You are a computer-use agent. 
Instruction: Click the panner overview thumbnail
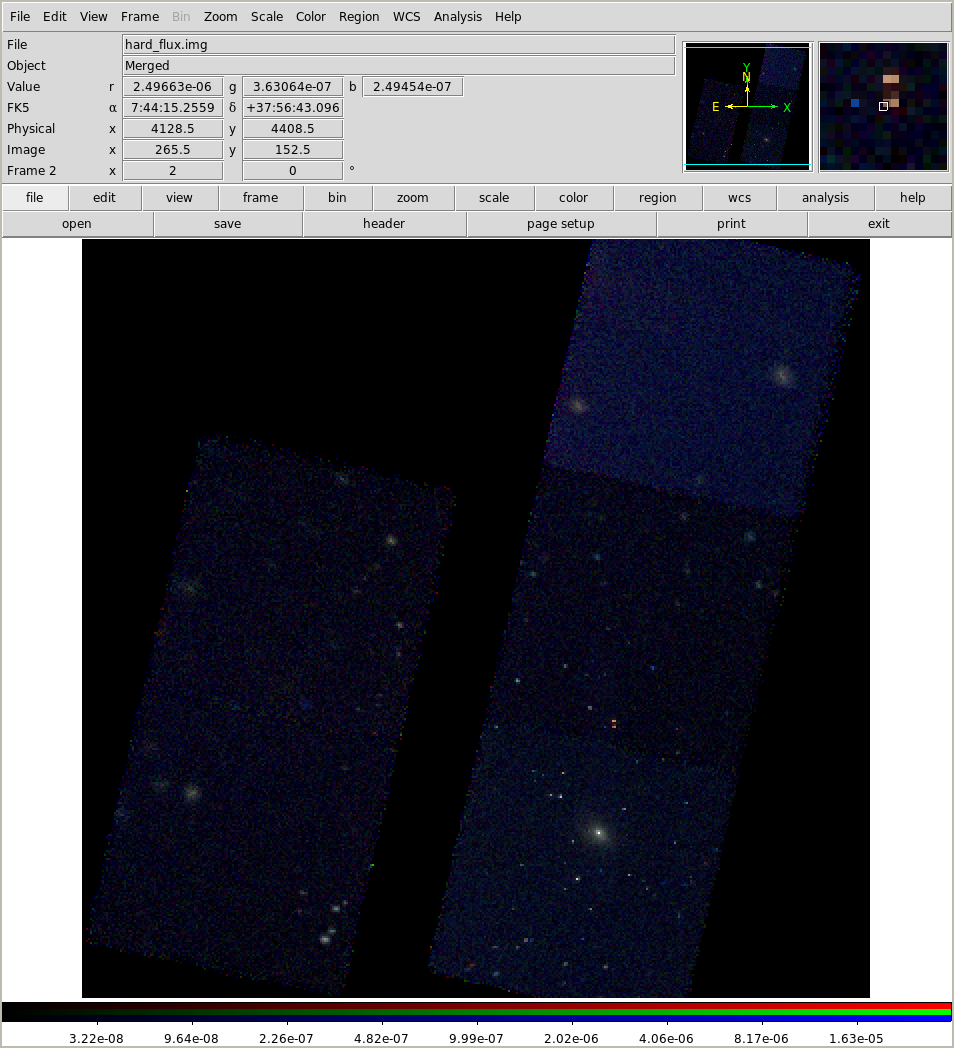pyautogui.click(x=747, y=107)
